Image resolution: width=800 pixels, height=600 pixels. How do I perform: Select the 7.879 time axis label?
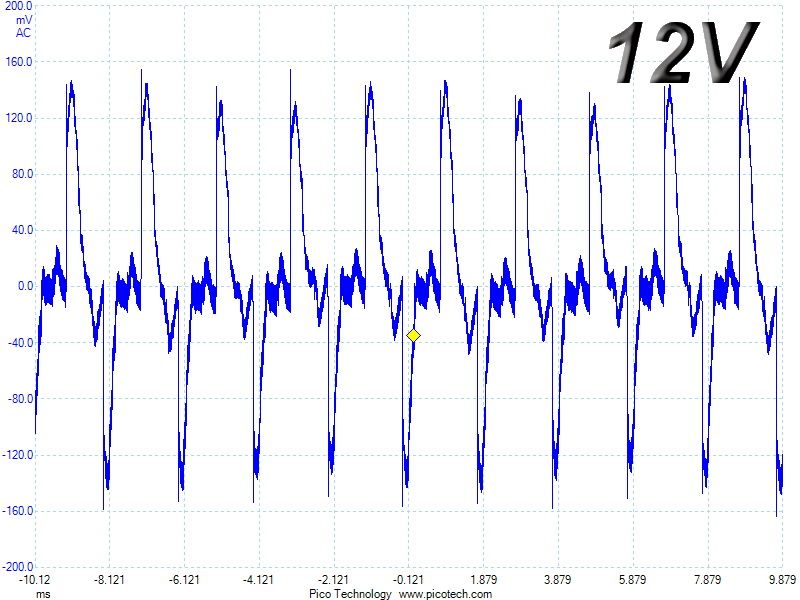(x=707, y=580)
